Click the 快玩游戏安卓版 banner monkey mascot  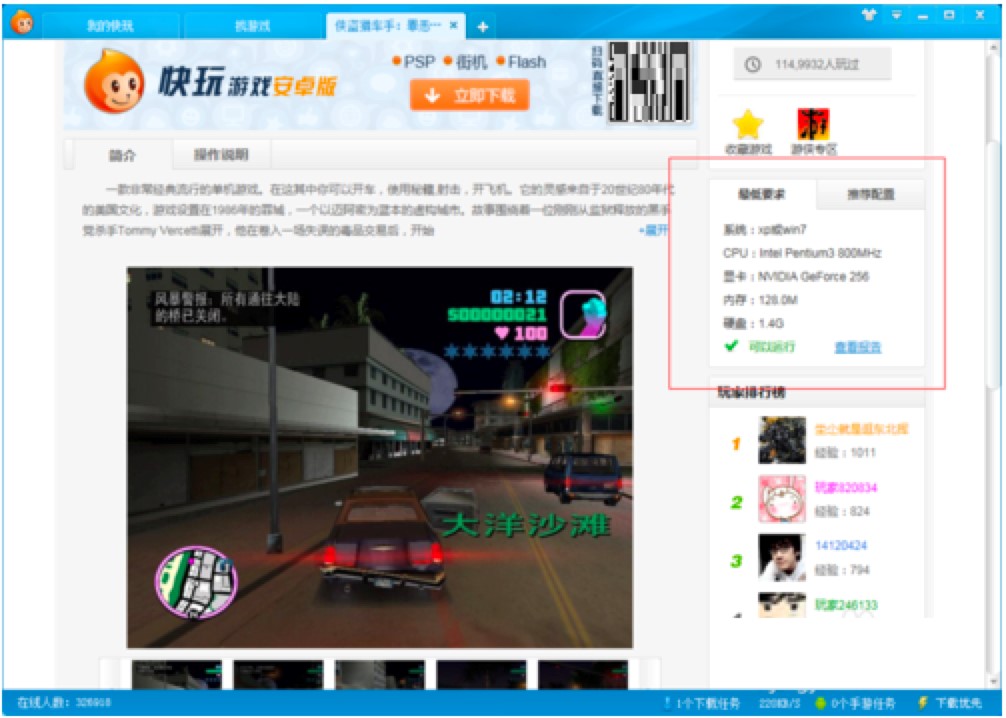[x=114, y=81]
